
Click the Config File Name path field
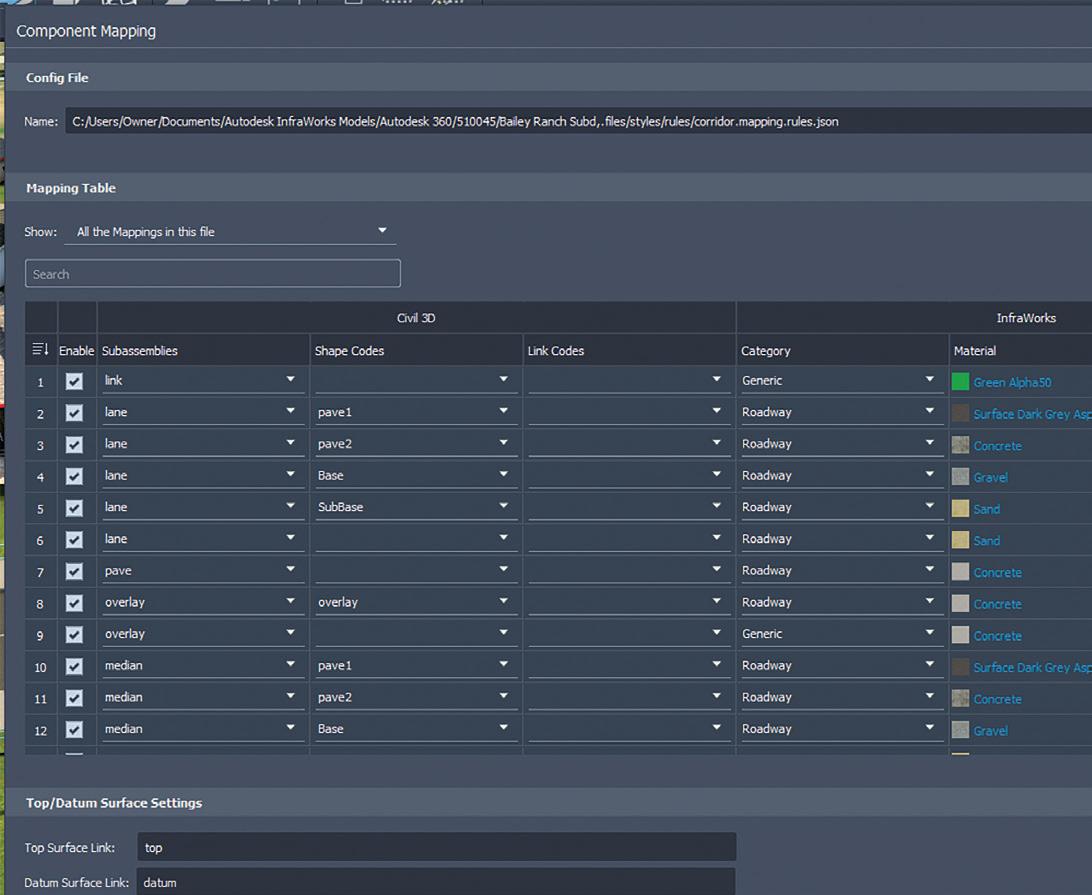tap(579, 121)
